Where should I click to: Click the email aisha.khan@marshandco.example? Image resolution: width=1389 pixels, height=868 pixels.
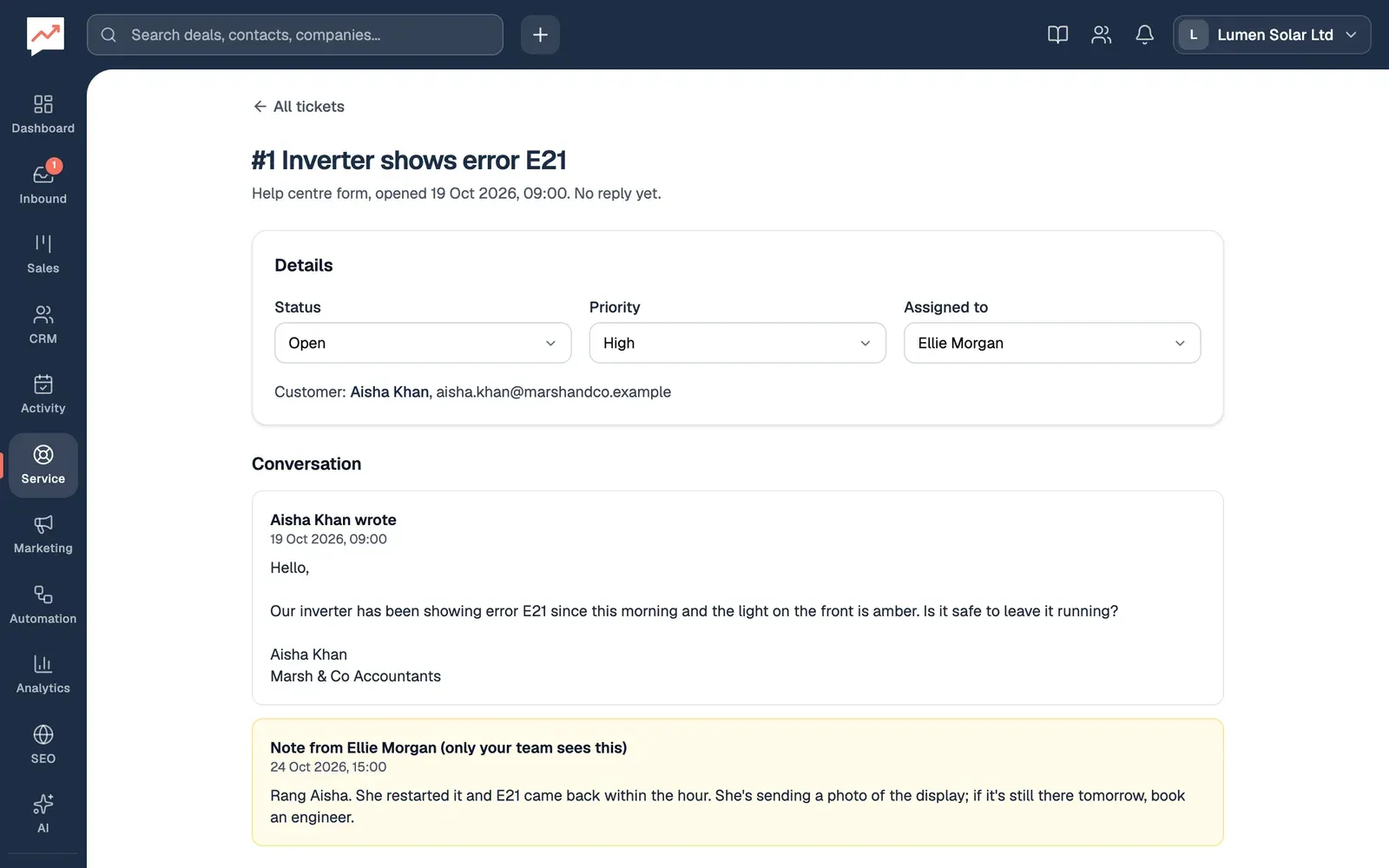click(x=554, y=392)
